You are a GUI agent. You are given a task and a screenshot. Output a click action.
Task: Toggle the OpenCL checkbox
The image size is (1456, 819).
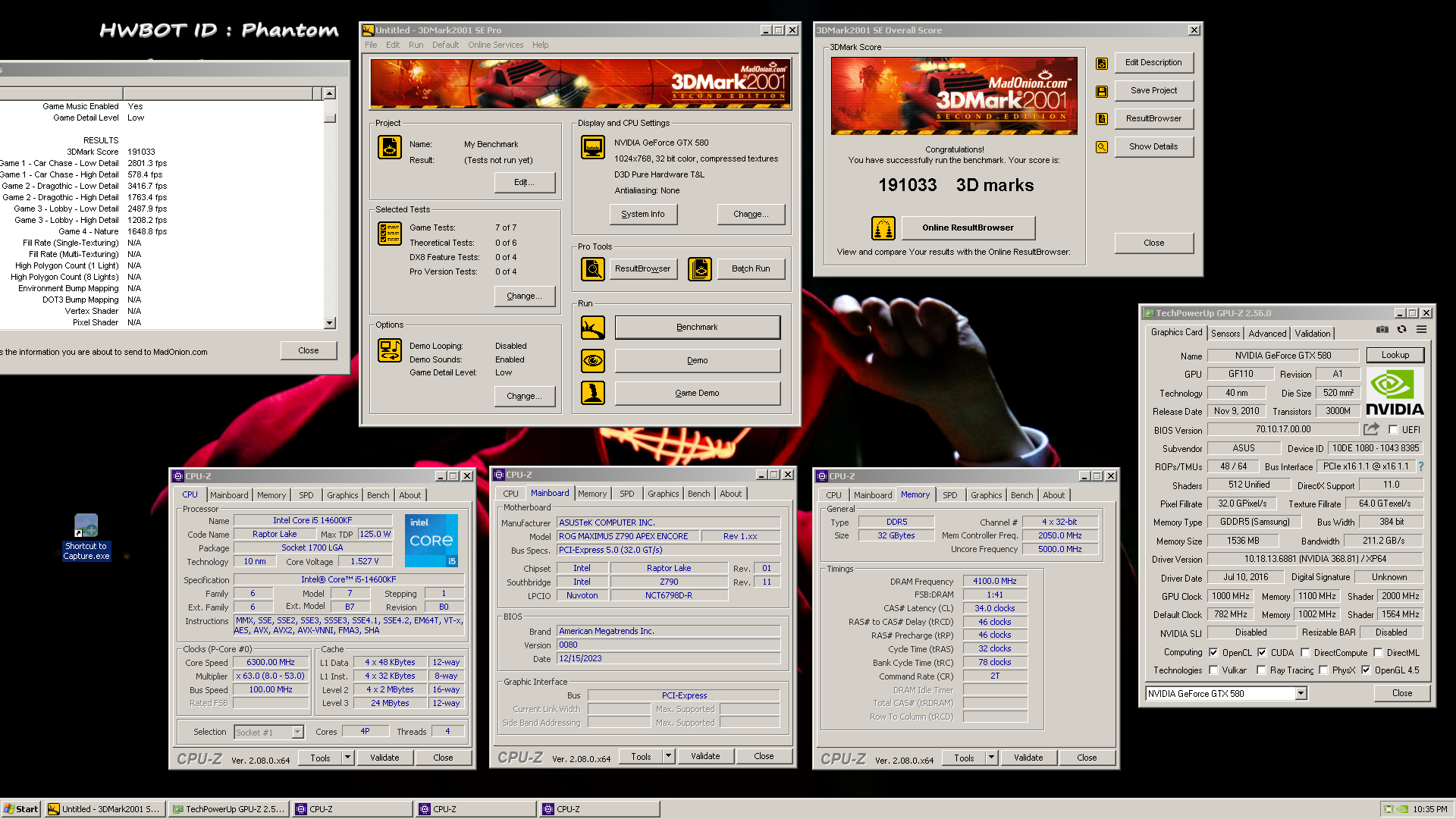coord(1213,652)
